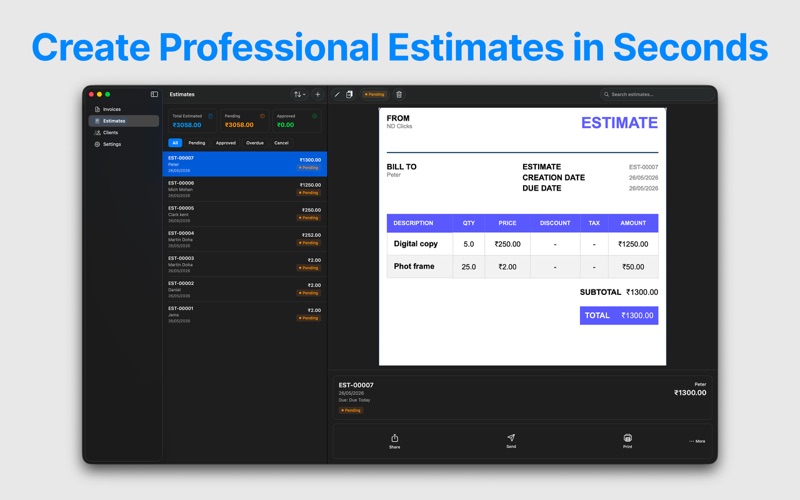Edit estimate using the pencil icon
800x500 pixels.
point(337,94)
